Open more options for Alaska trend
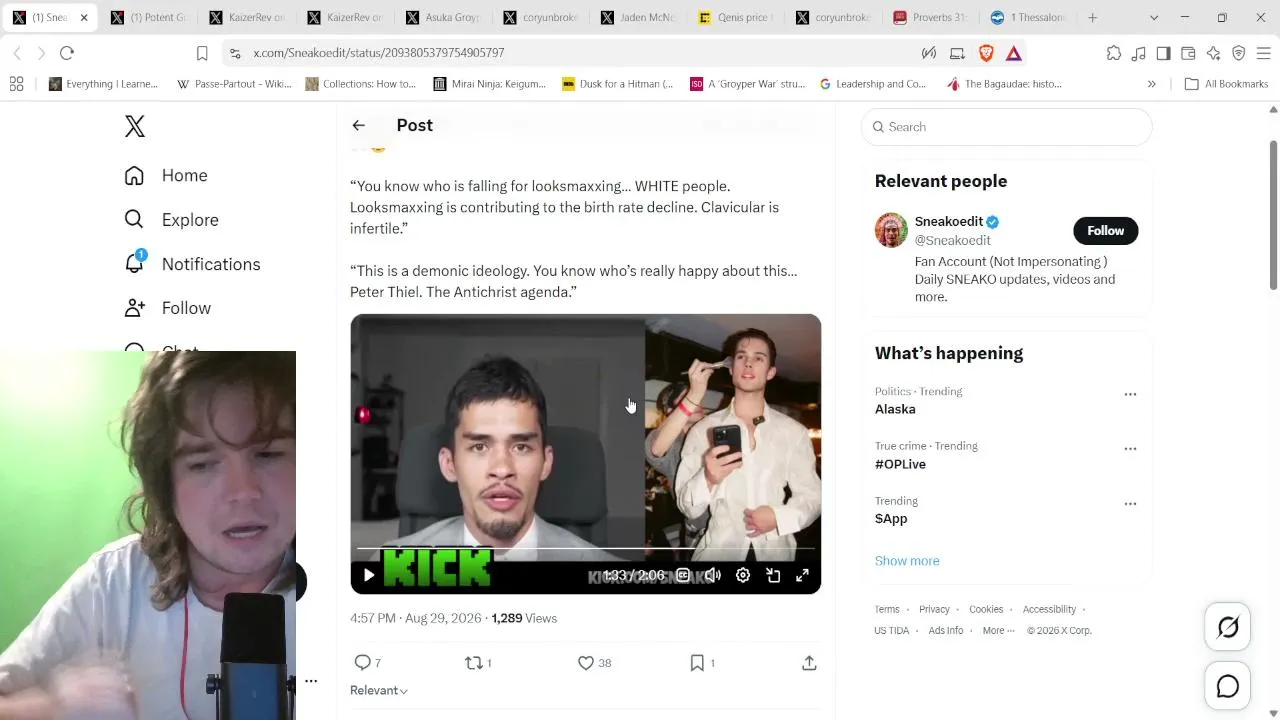The width and height of the screenshot is (1280, 720). coord(1130,394)
